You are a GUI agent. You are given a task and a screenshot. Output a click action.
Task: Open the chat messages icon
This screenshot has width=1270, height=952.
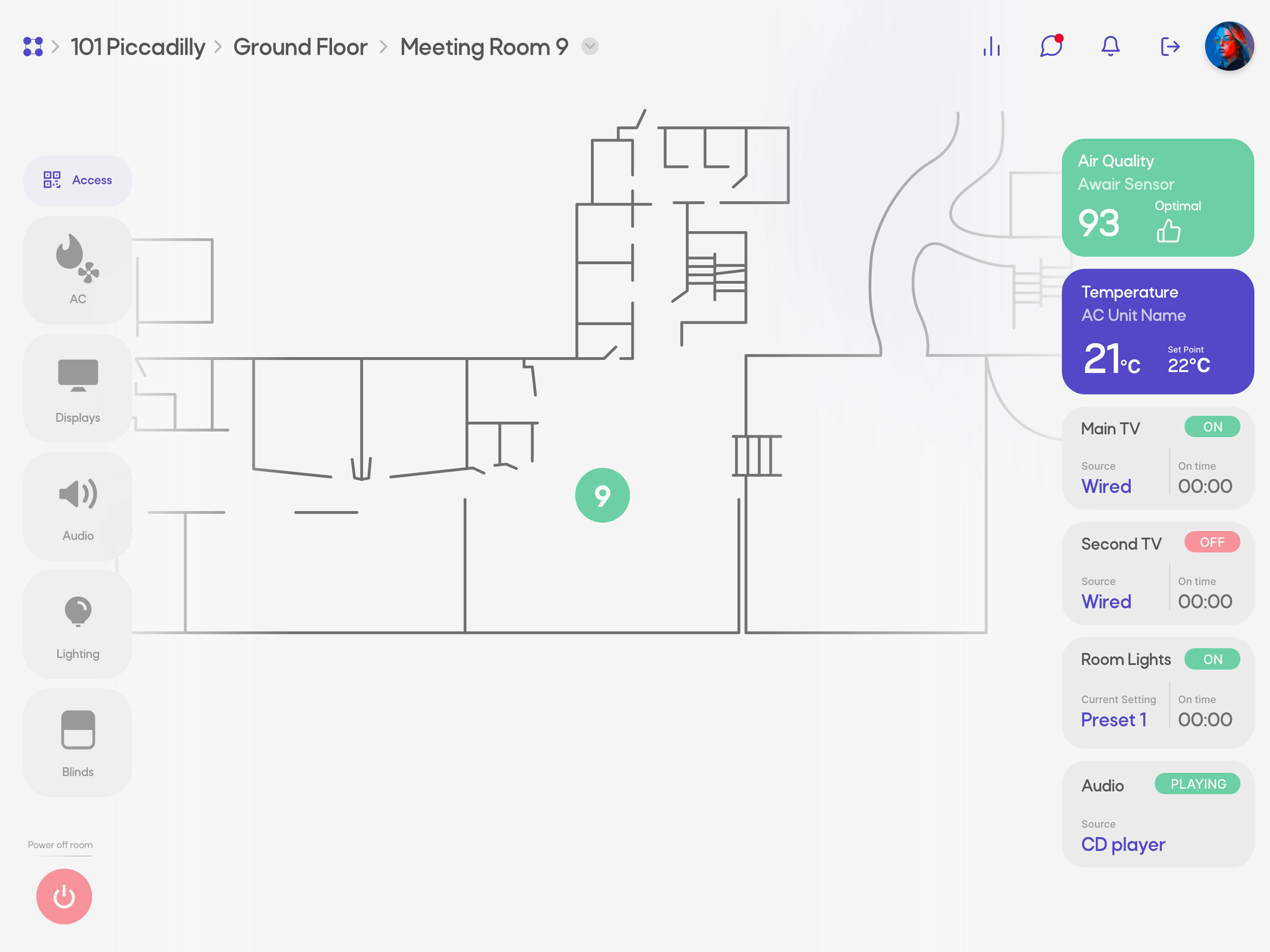coord(1051,46)
